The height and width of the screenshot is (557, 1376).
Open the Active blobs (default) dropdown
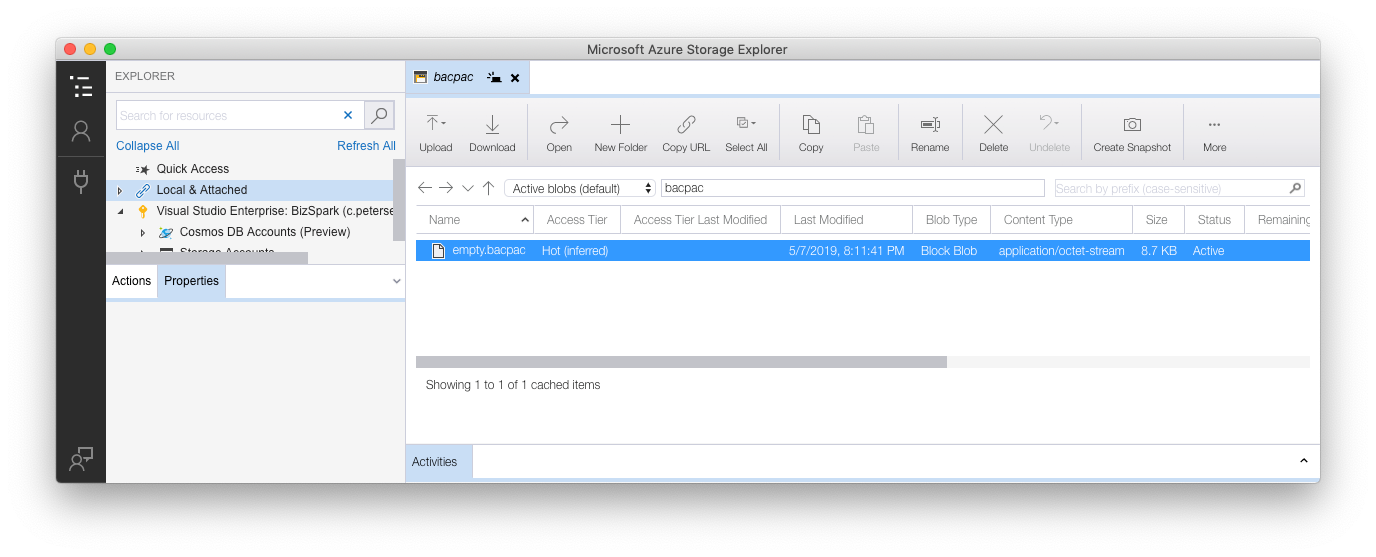(580, 188)
